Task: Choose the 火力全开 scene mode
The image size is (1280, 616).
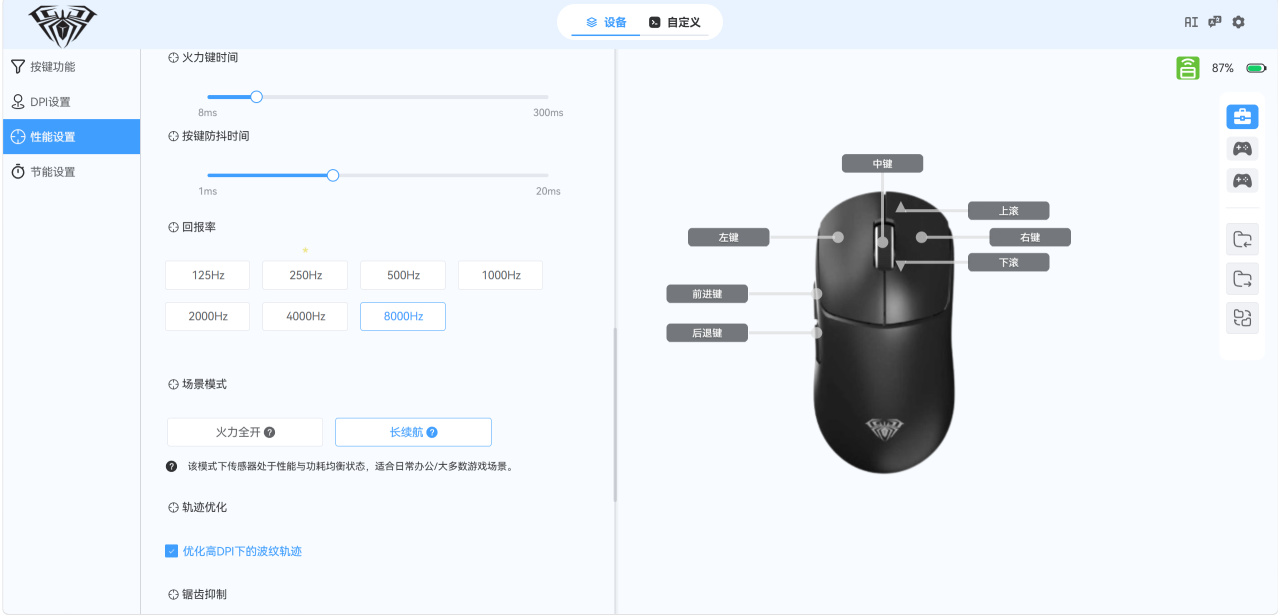Action: point(245,432)
